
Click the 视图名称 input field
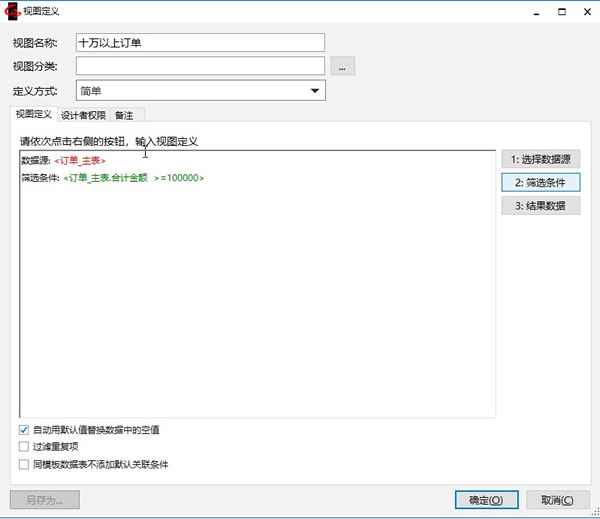point(200,43)
